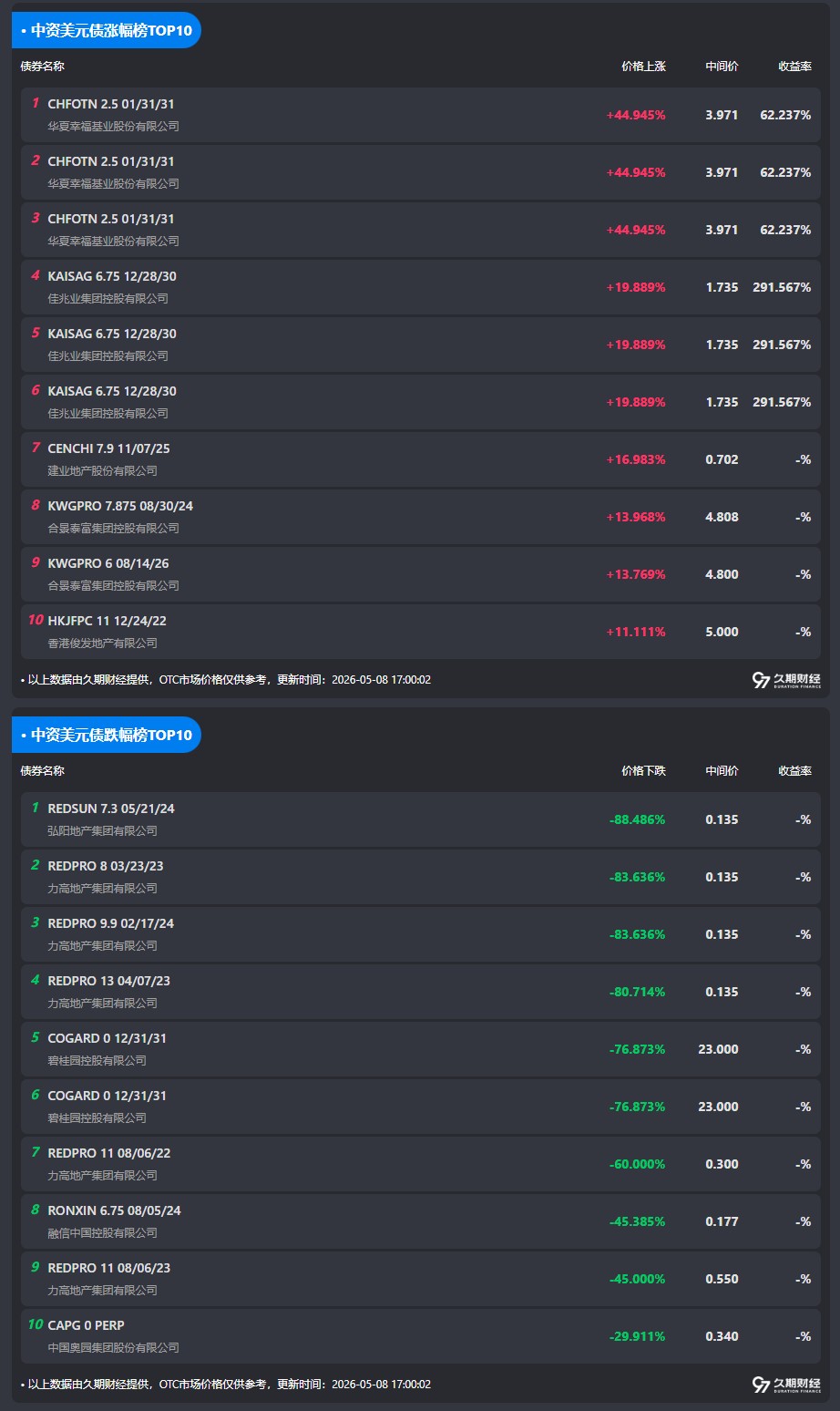Click the data source note under 跌幅榜 list

point(226,1385)
